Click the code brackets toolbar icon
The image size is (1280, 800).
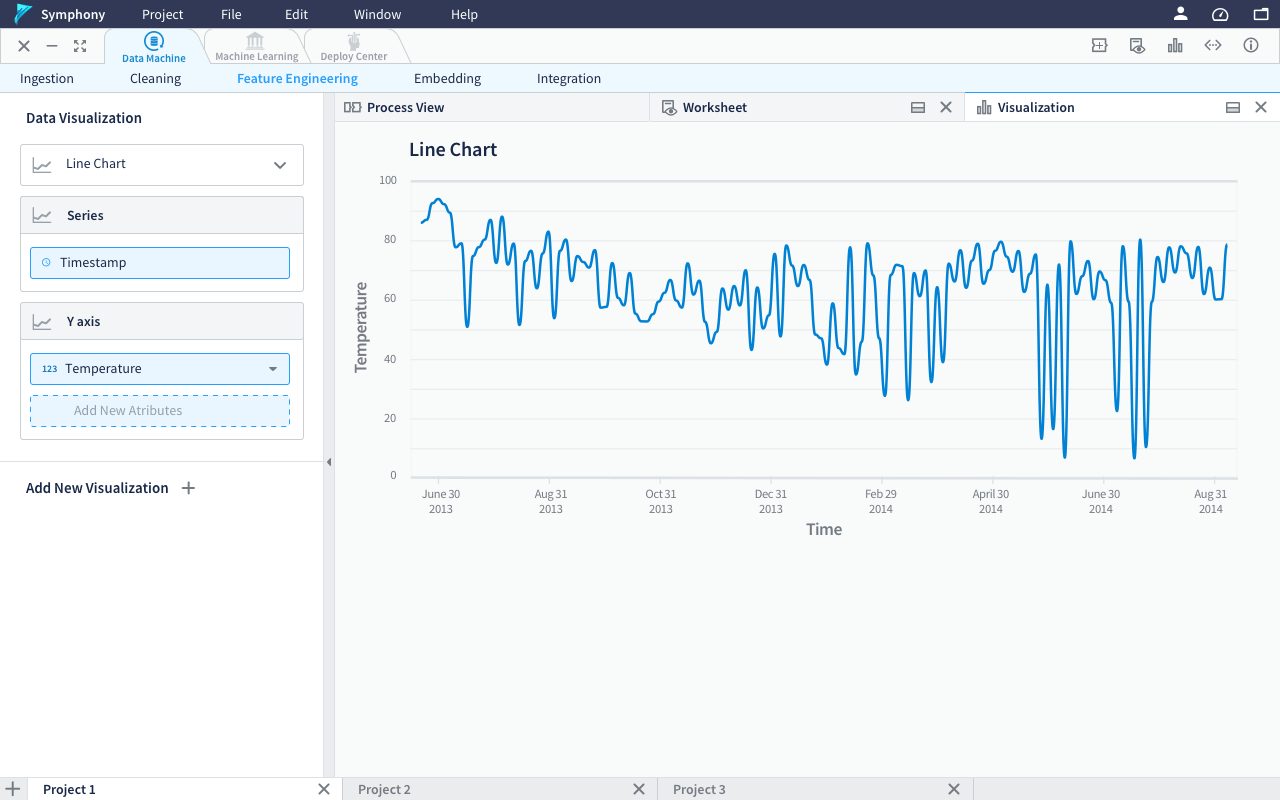coord(1213,45)
